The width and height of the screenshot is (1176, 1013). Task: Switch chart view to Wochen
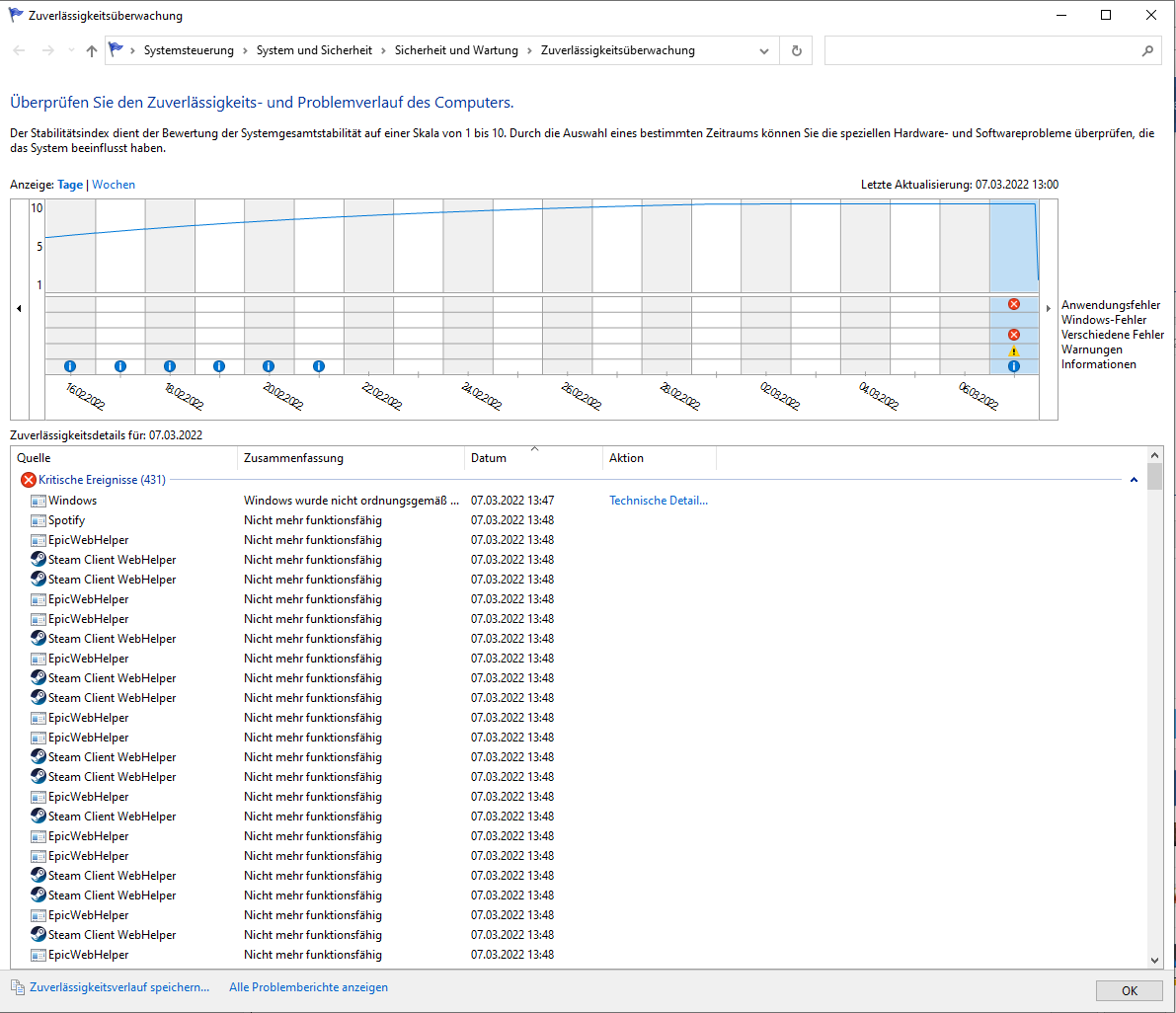[x=114, y=185]
